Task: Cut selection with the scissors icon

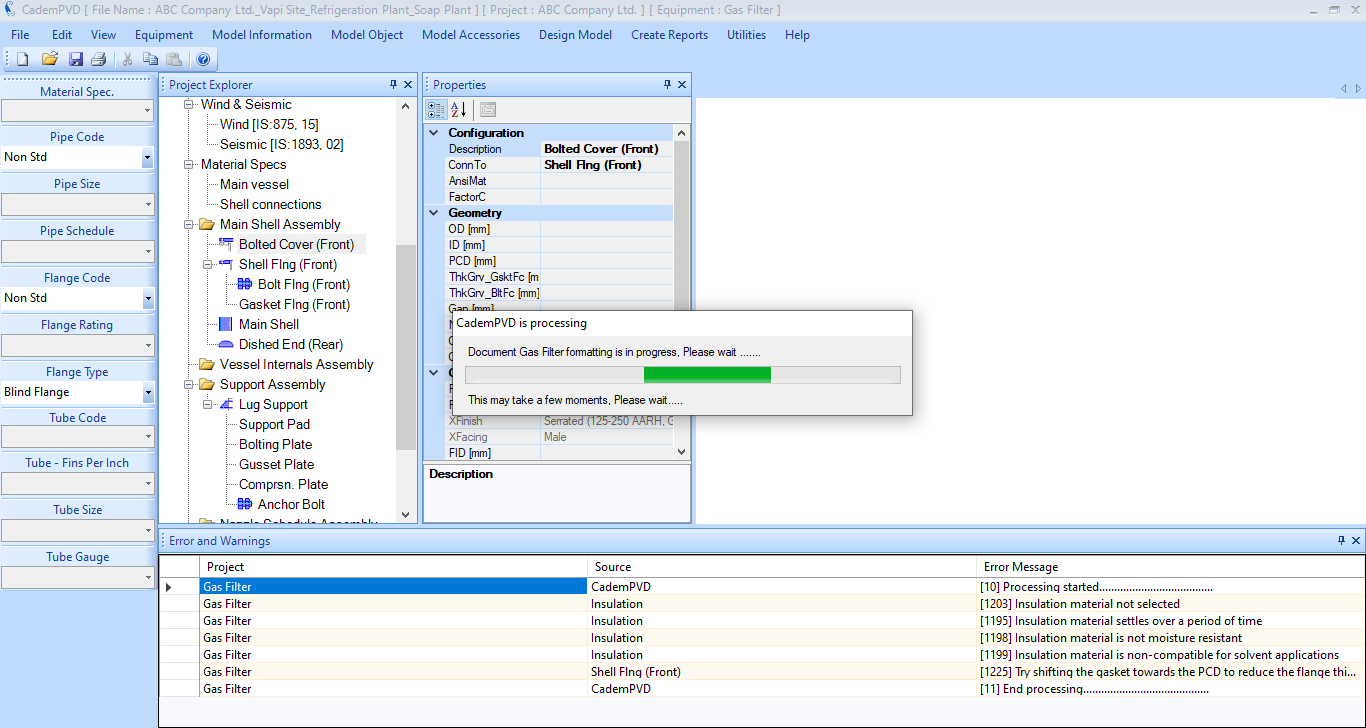Action: (128, 59)
